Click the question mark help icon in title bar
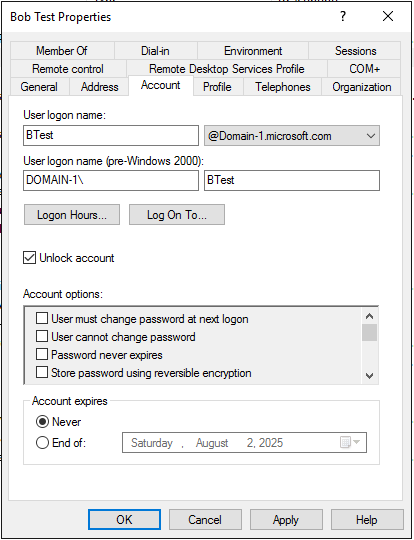Image resolution: width=414 pixels, height=540 pixels. tap(343, 16)
